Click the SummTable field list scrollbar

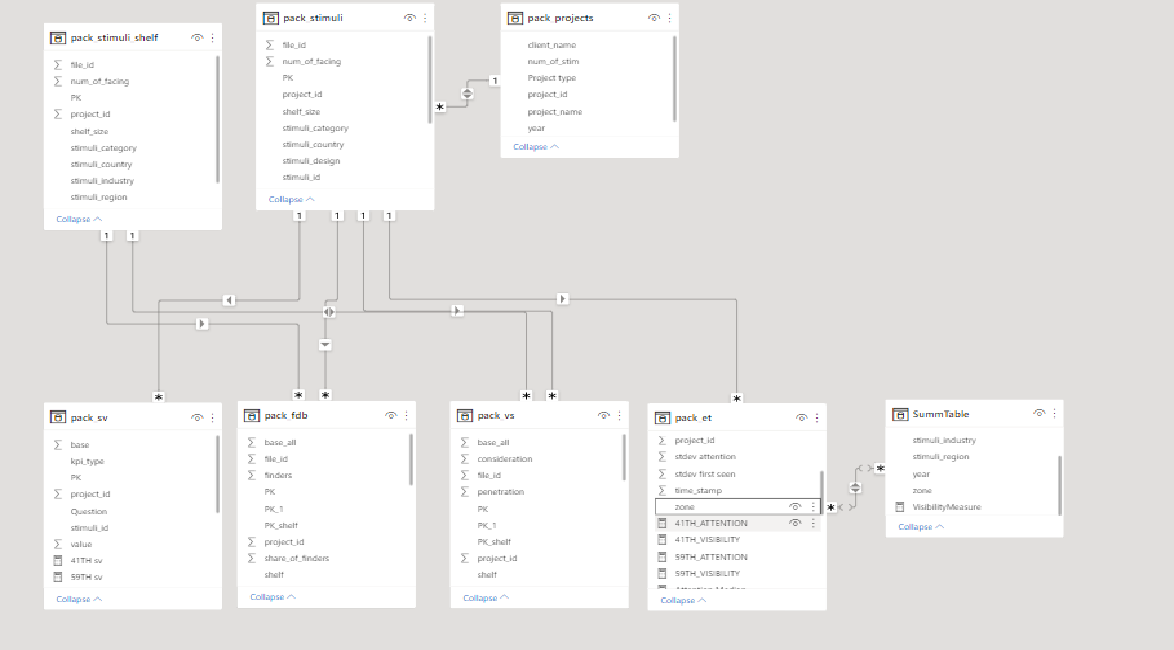coord(1059,485)
